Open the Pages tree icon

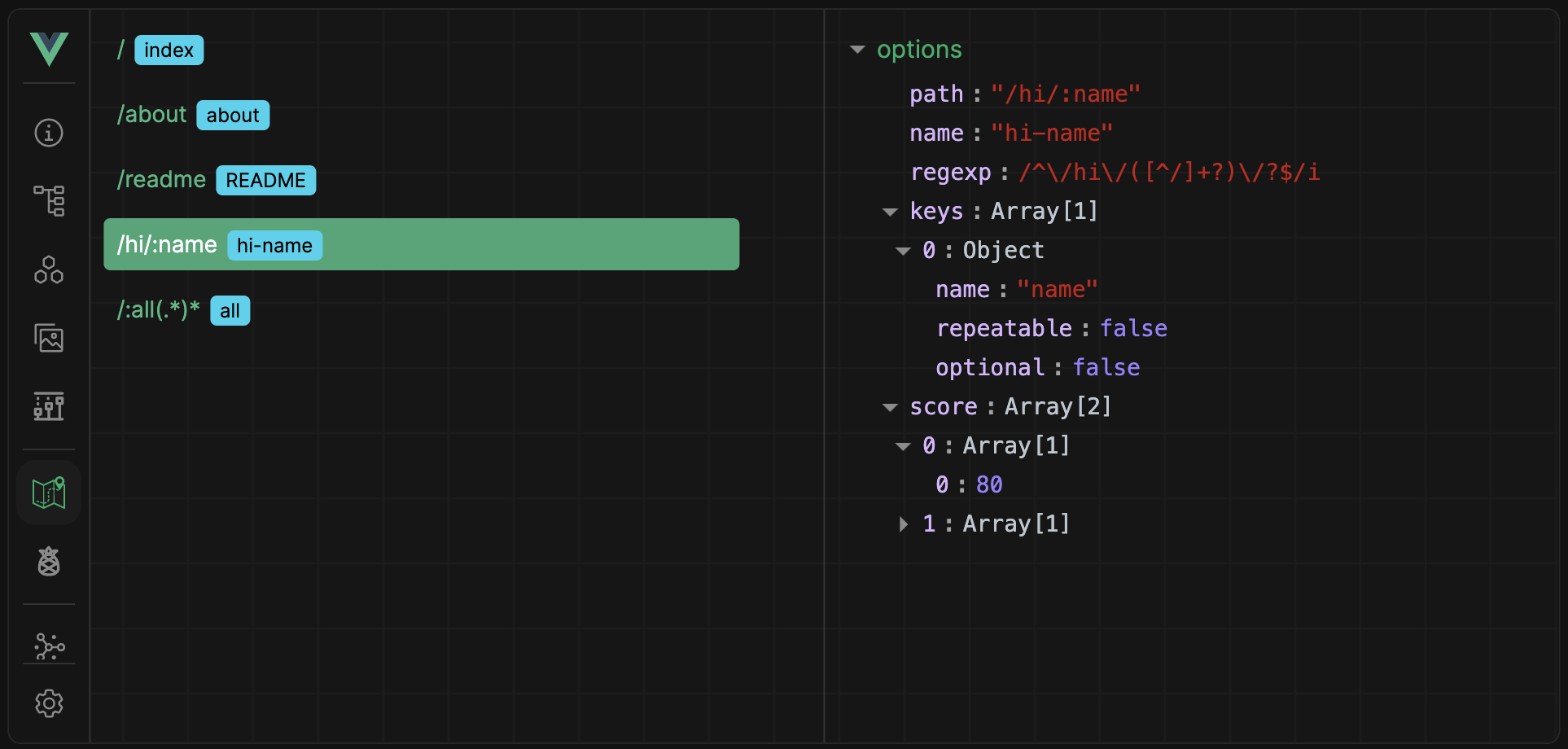click(49, 200)
